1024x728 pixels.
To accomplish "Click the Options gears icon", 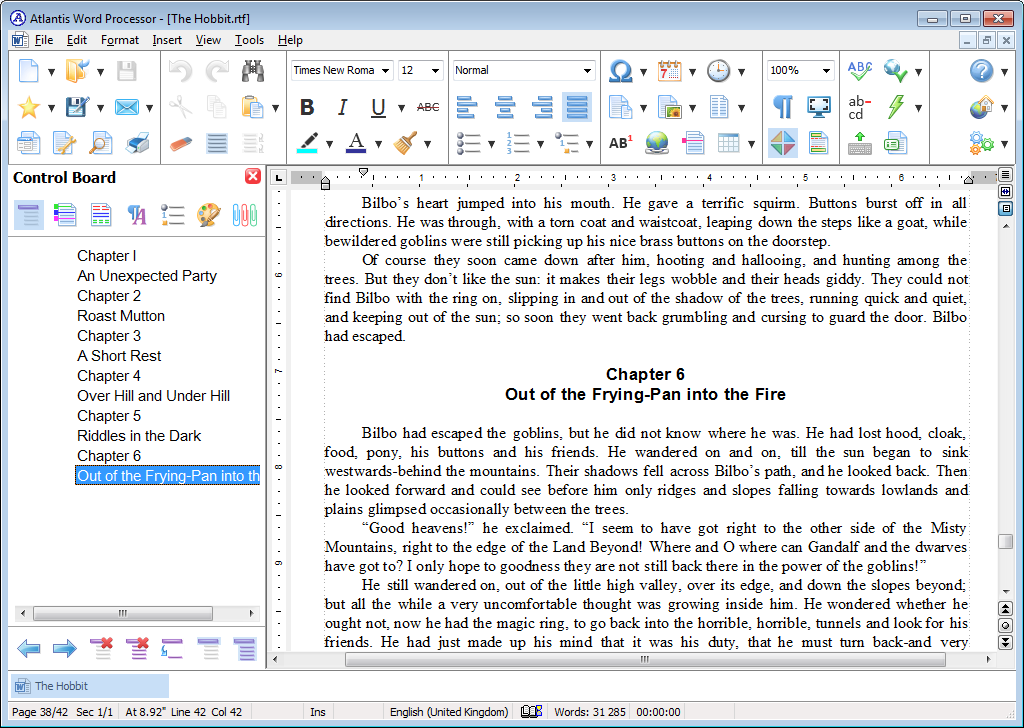I will [981, 143].
